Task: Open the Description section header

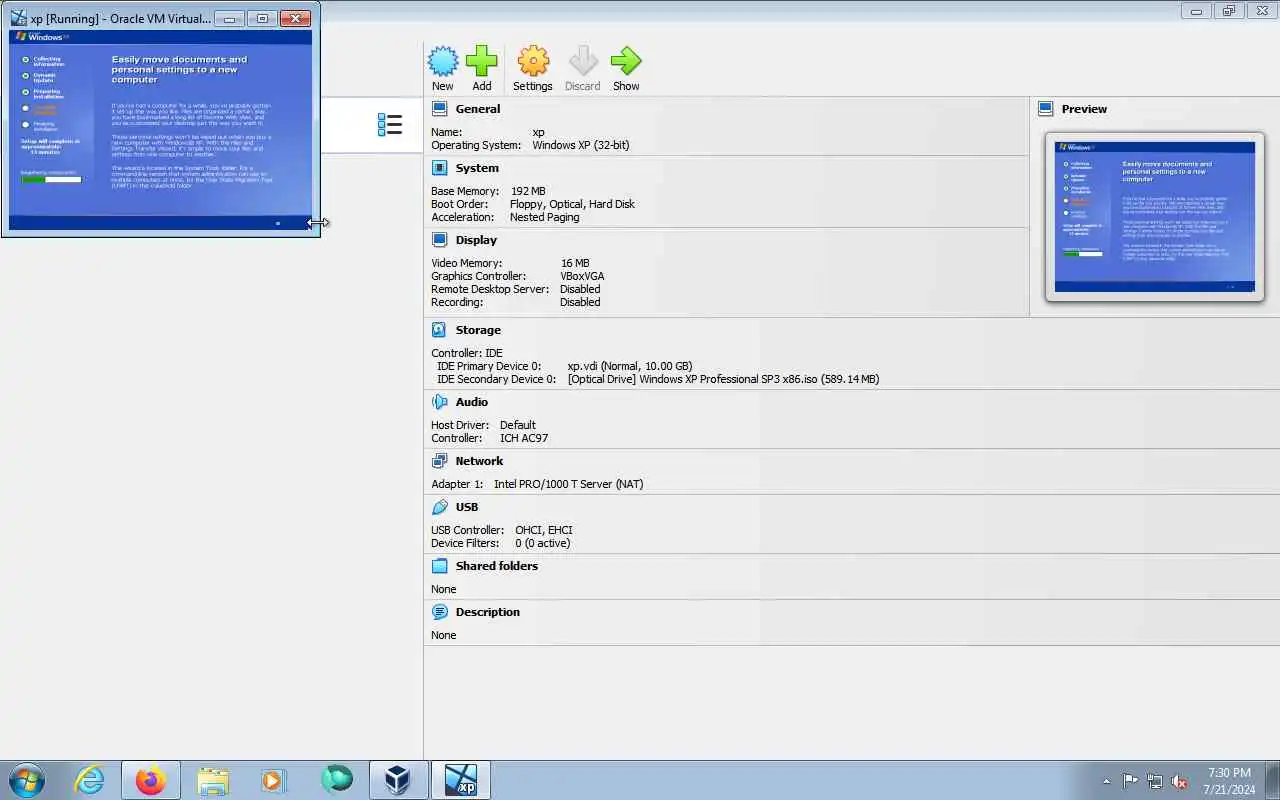Action: tap(488, 612)
